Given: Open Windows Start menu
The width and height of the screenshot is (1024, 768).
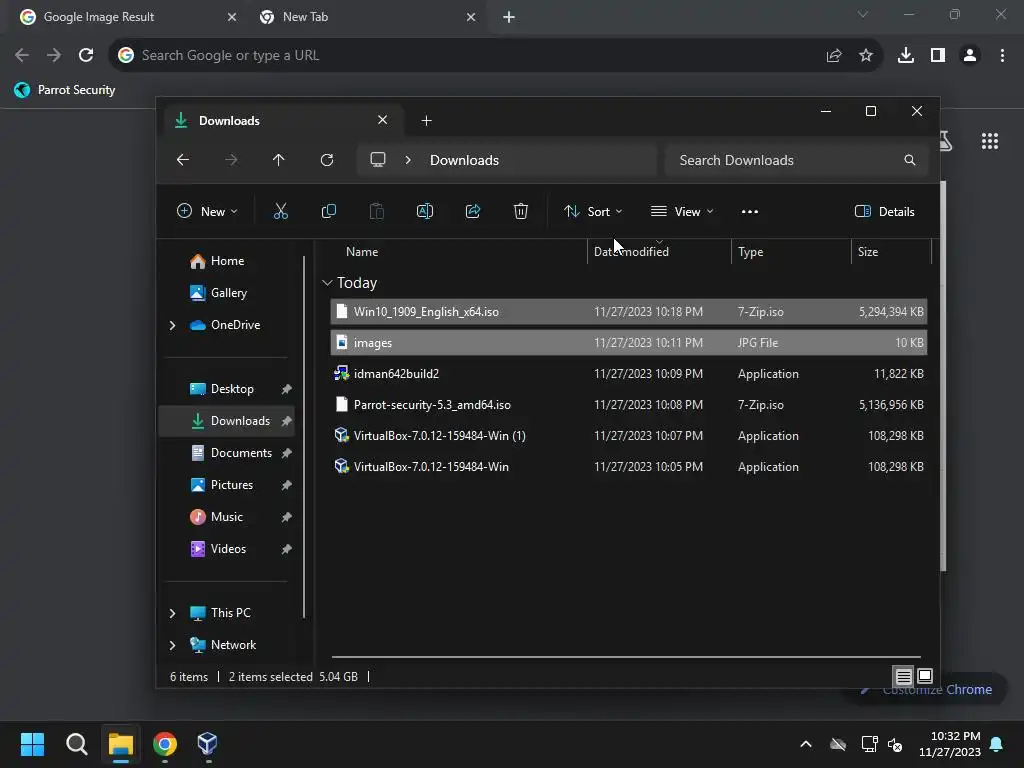Looking at the screenshot, I should 32,744.
